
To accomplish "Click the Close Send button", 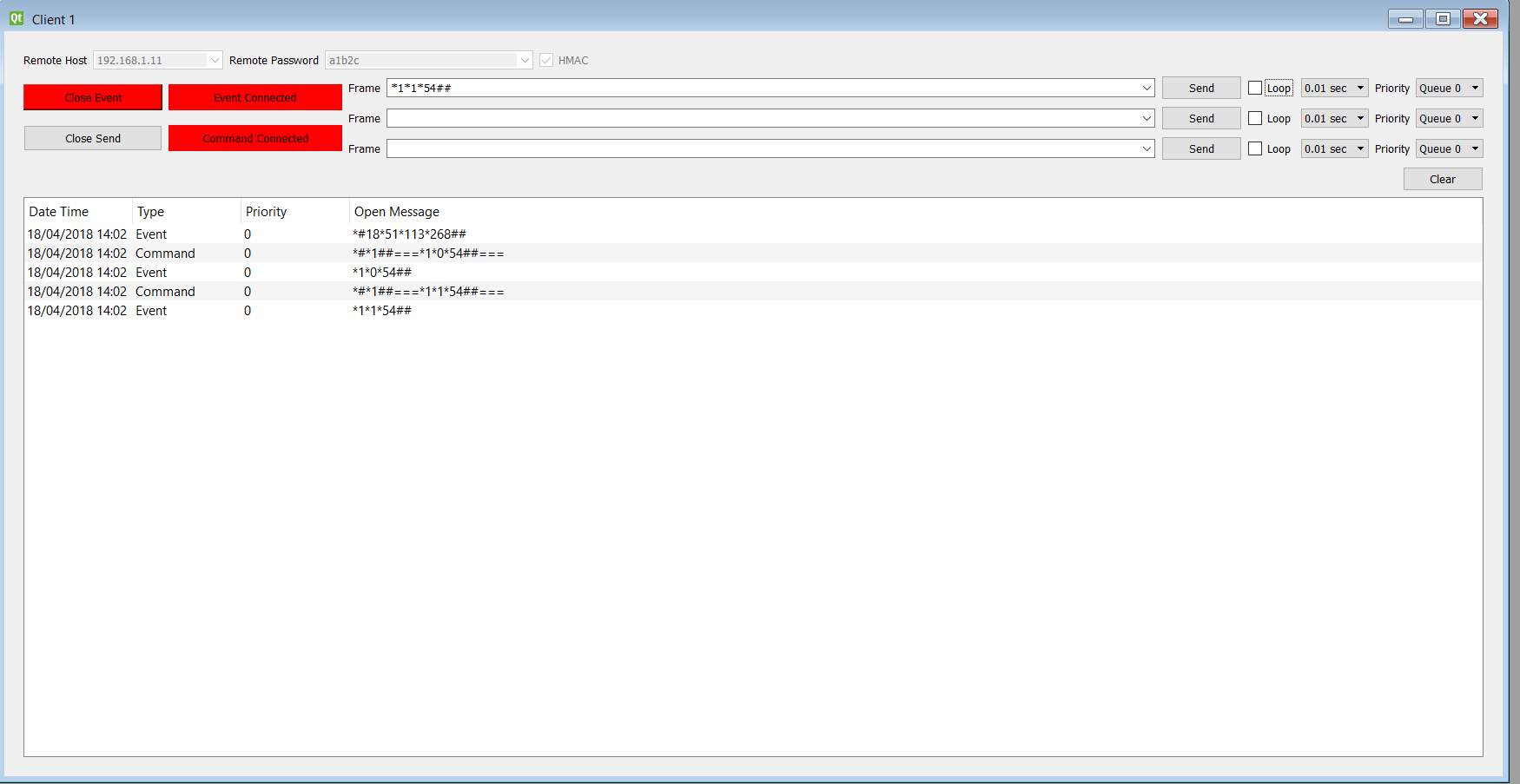I will (93, 138).
